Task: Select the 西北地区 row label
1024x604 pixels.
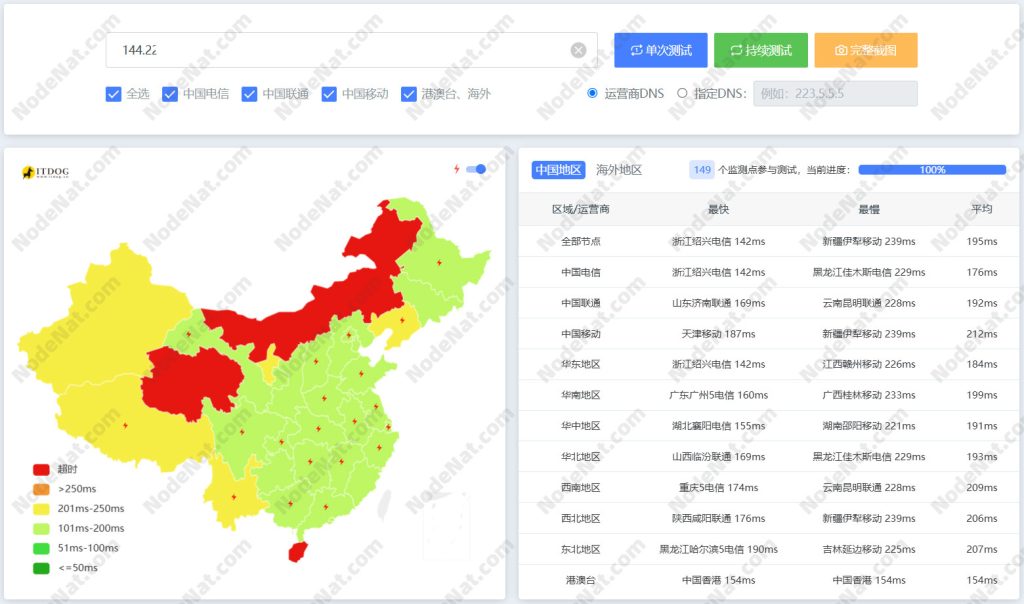Action: pos(581,518)
